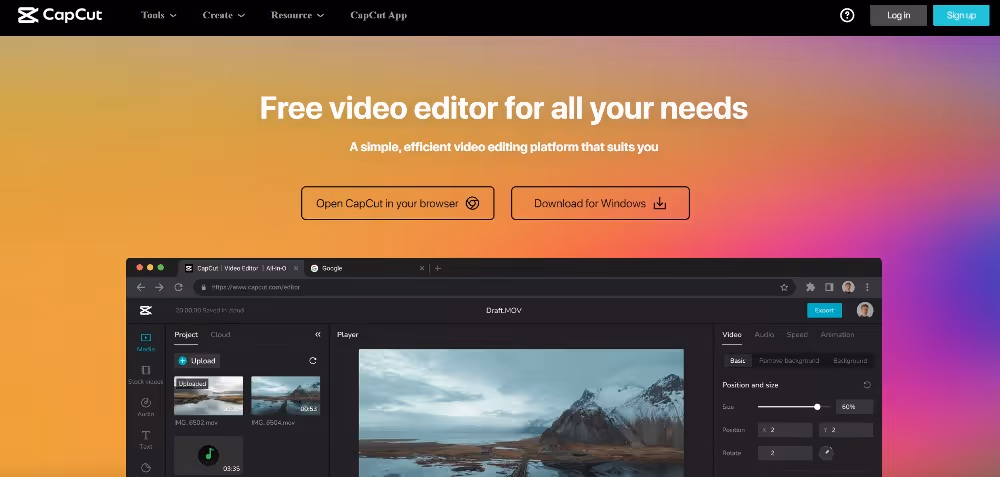
Task: Click the Log in button
Action: [x=898, y=15]
